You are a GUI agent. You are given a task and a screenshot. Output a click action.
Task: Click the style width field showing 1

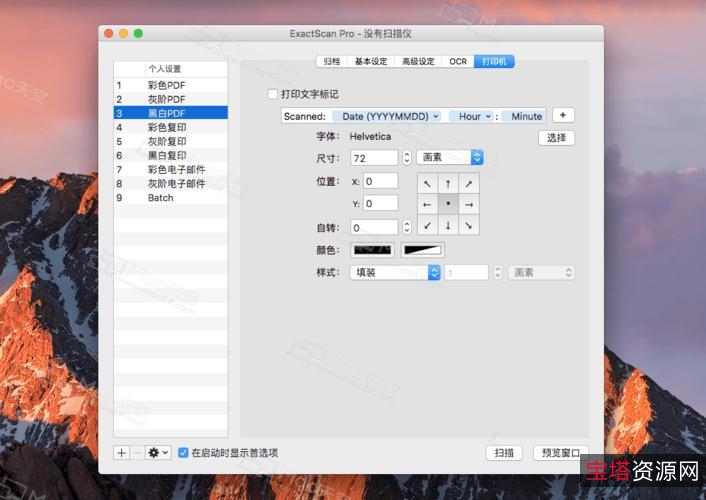[466, 272]
